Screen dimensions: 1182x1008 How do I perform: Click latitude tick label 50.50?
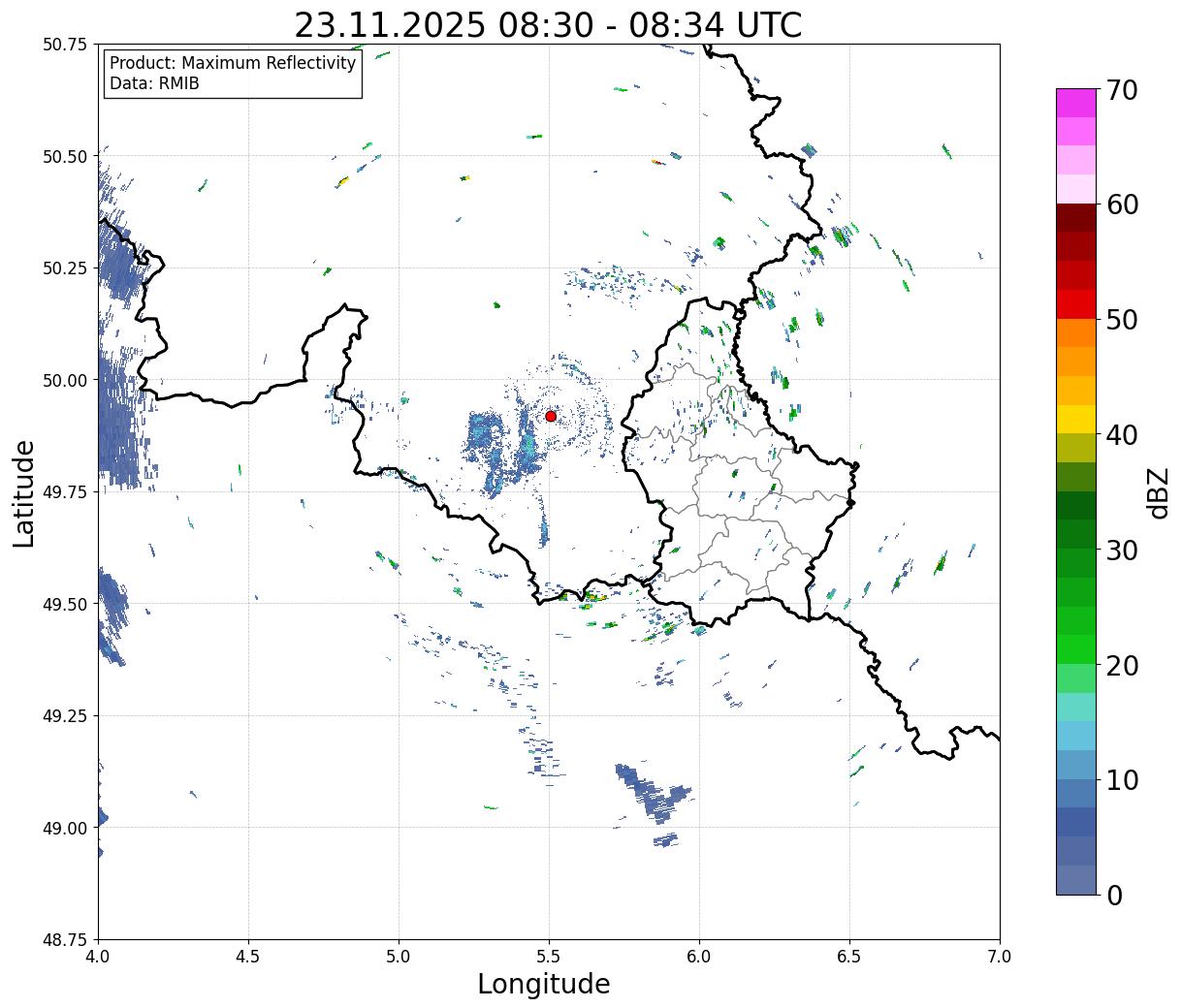coord(65,156)
